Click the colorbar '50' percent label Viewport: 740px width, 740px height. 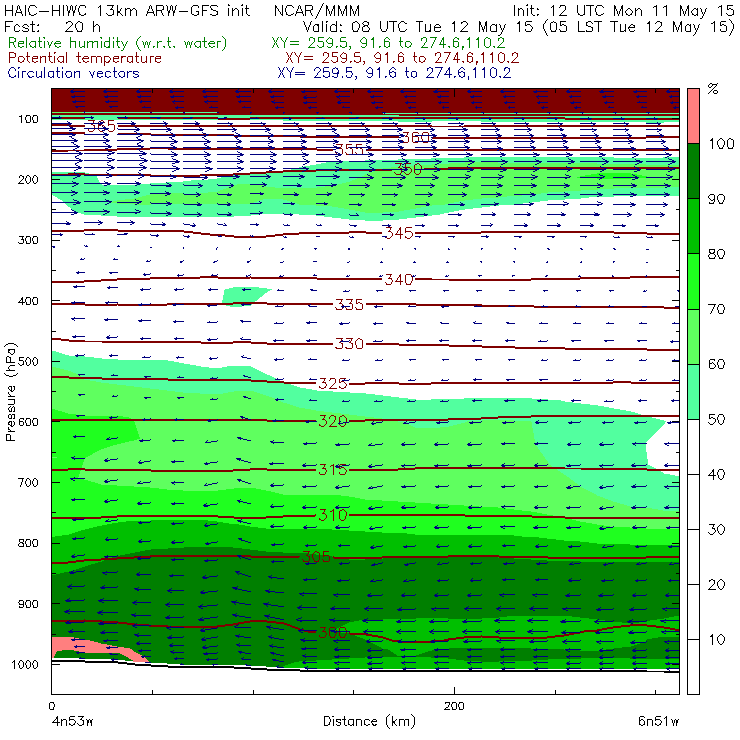pyautogui.click(x=716, y=420)
